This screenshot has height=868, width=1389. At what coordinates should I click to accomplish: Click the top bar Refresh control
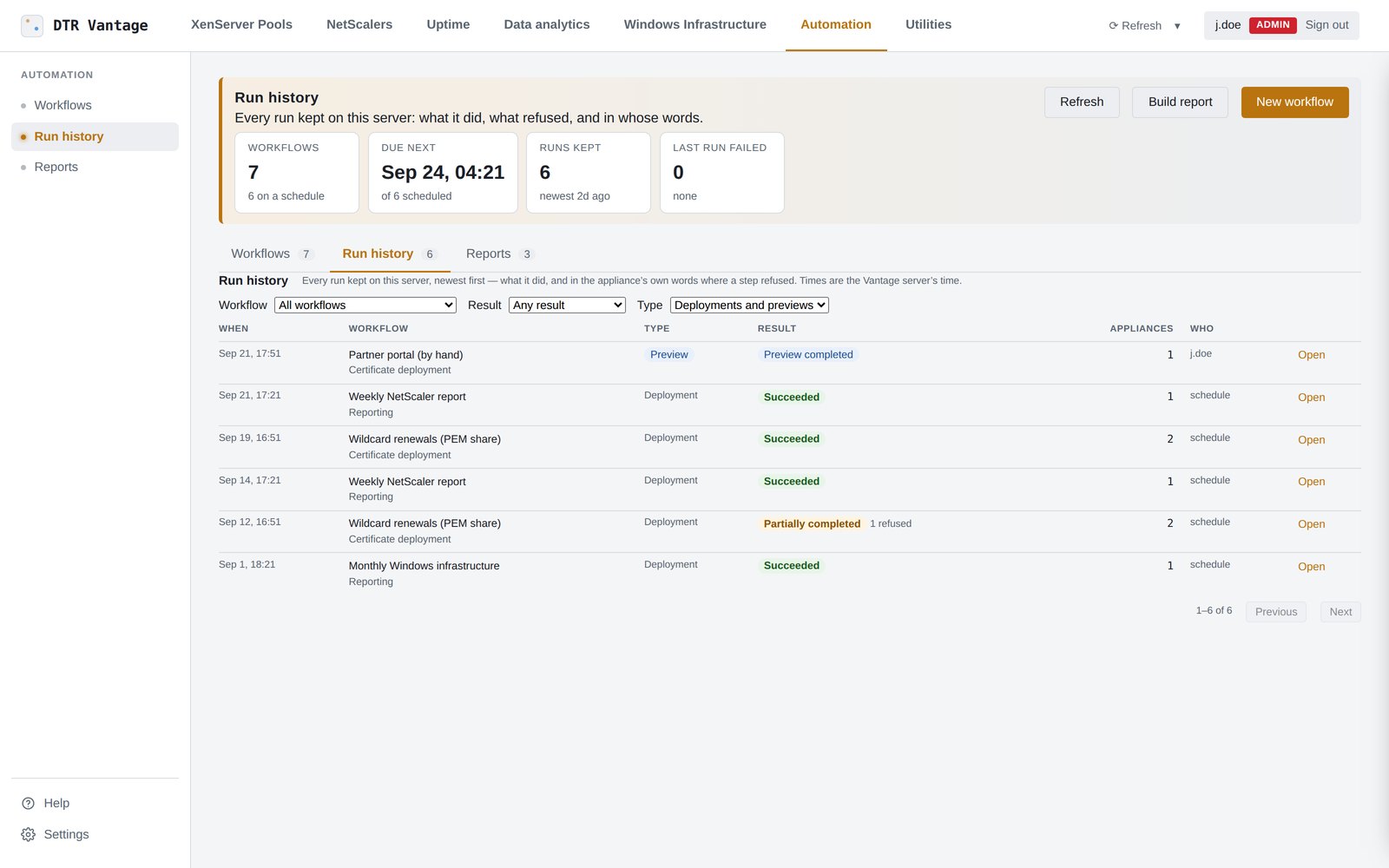click(1135, 26)
